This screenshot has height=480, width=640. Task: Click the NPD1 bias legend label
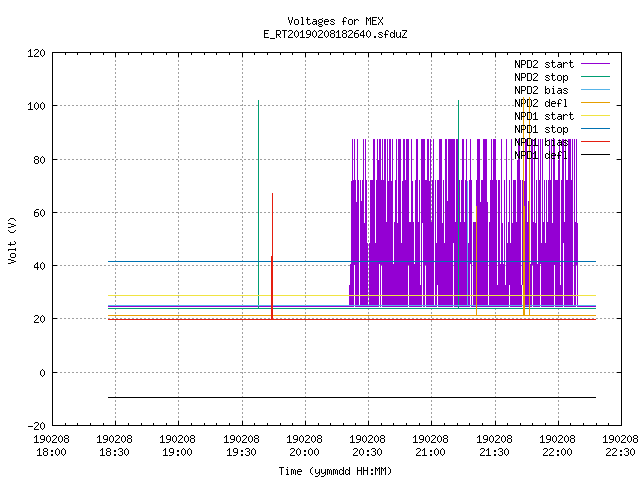point(541,142)
